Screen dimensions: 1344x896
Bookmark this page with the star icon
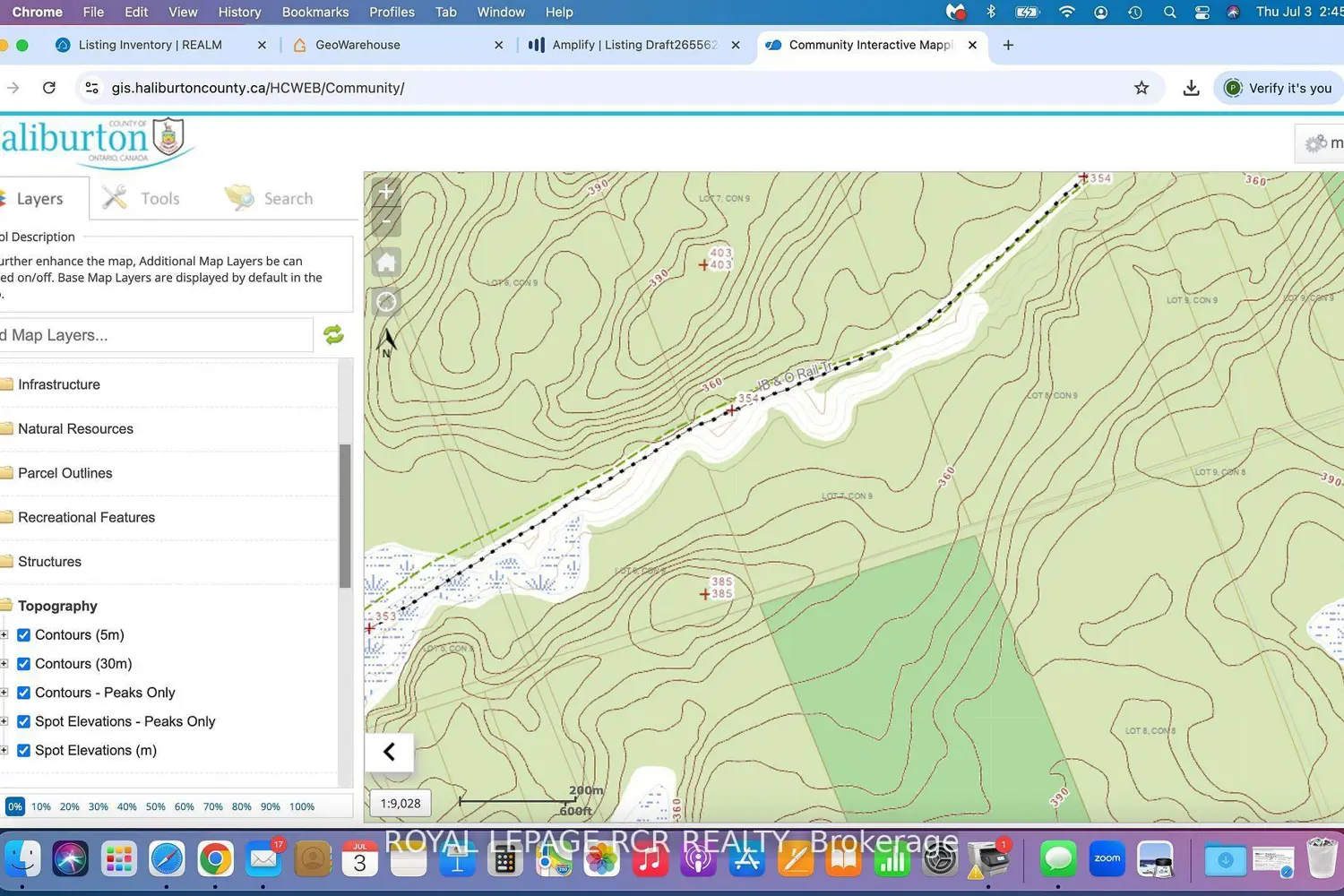tap(1142, 88)
